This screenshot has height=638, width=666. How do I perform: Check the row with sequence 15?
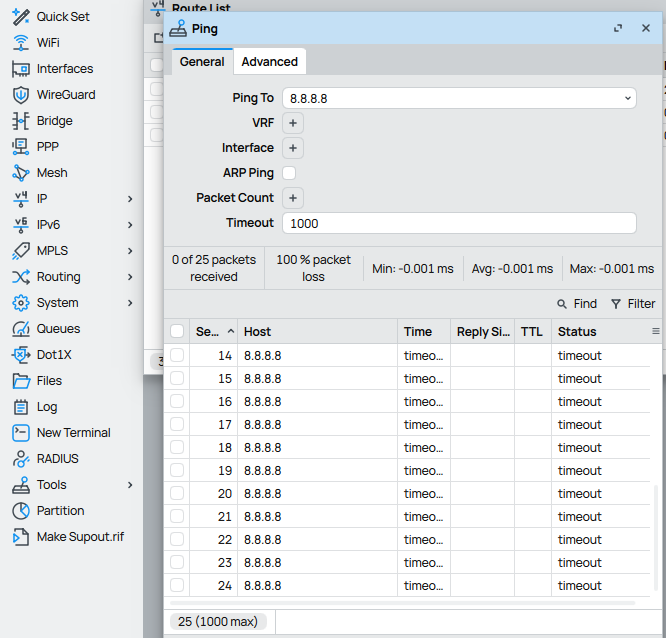[177, 378]
